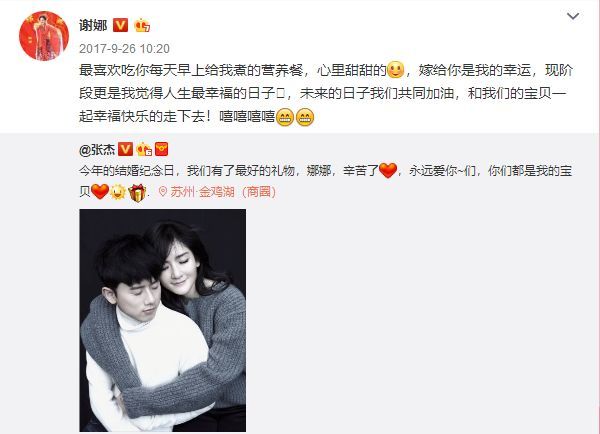Open the 苏州·金鸡湖（商圈）location link
Screen dimensions: 600x434
point(217,191)
